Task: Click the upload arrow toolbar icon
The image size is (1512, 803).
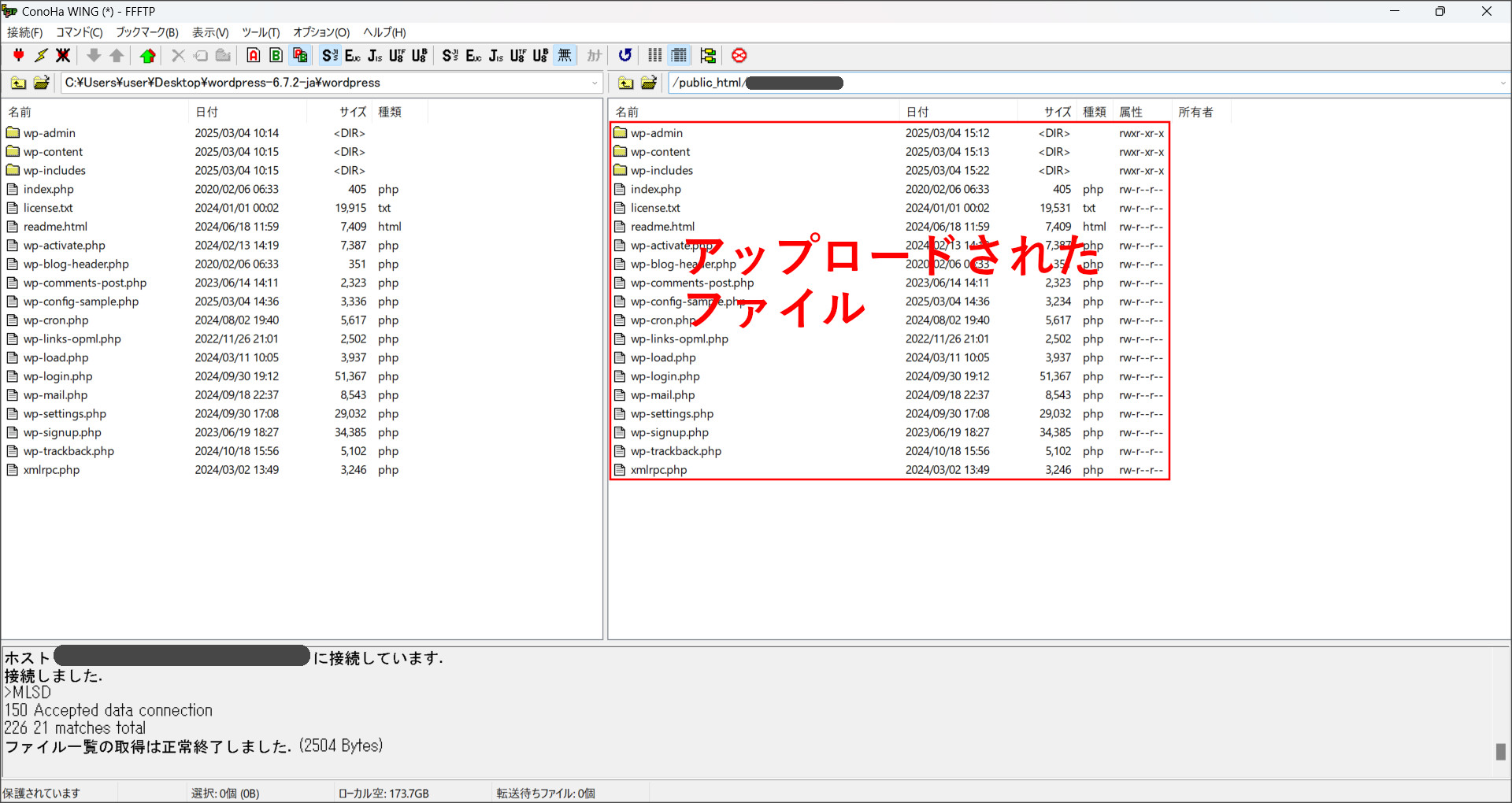Action: tap(117, 55)
